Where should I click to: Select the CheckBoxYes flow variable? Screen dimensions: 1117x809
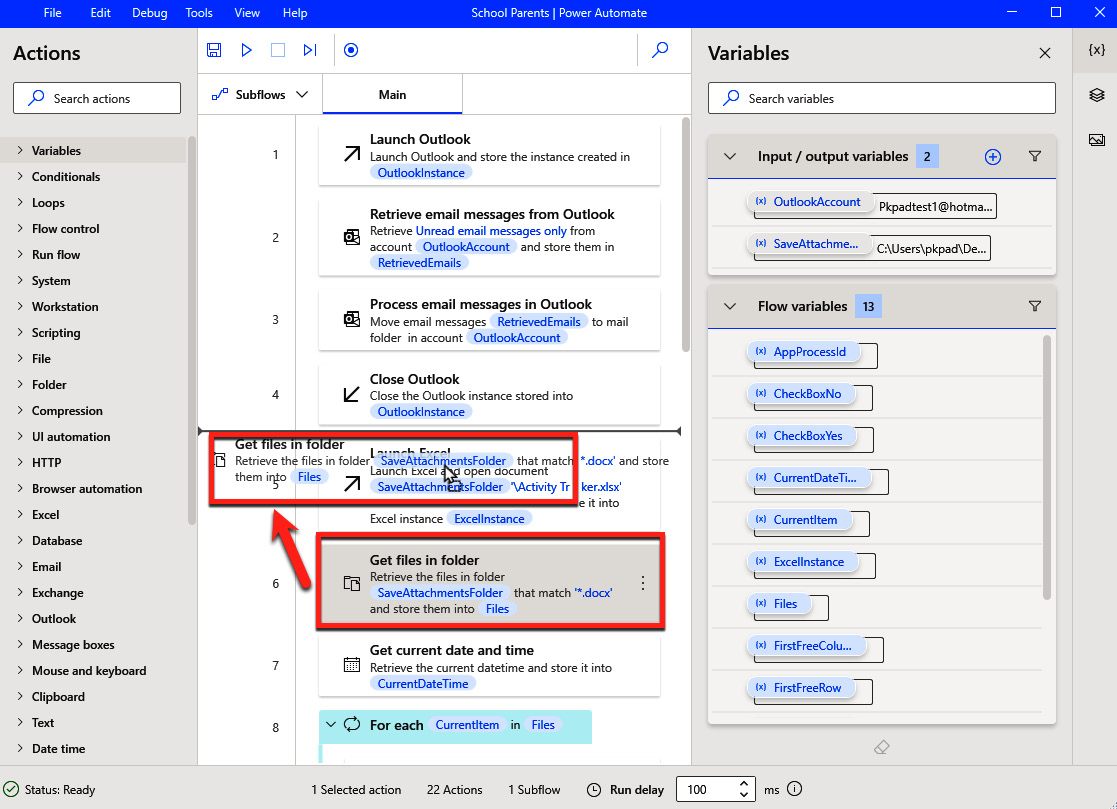(801, 436)
